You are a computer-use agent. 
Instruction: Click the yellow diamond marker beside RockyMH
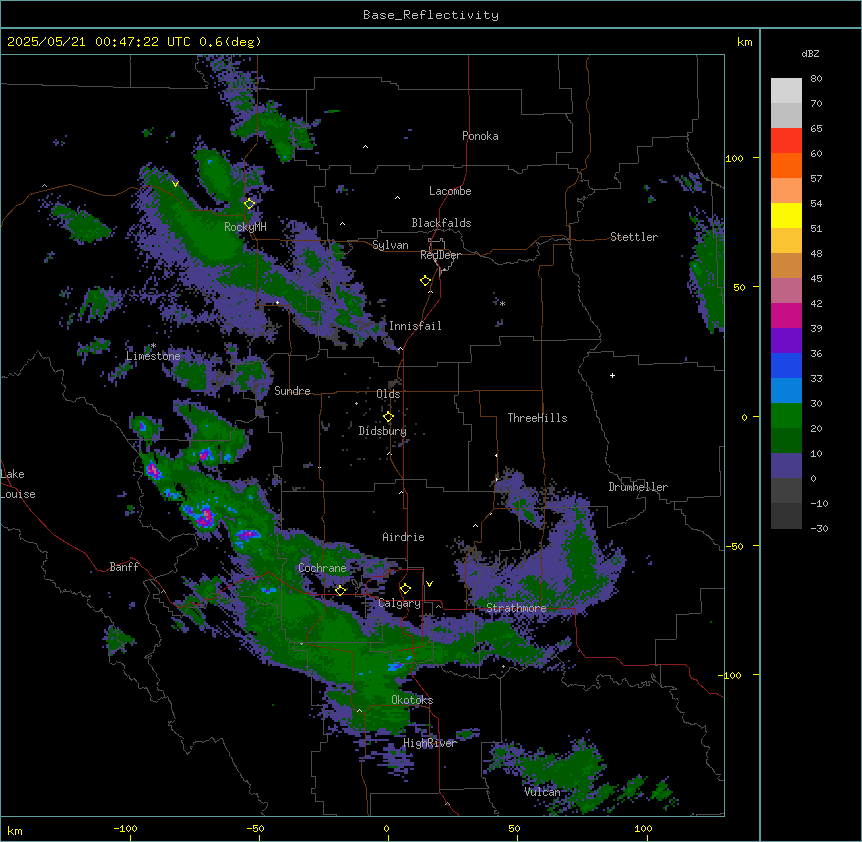point(250,204)
